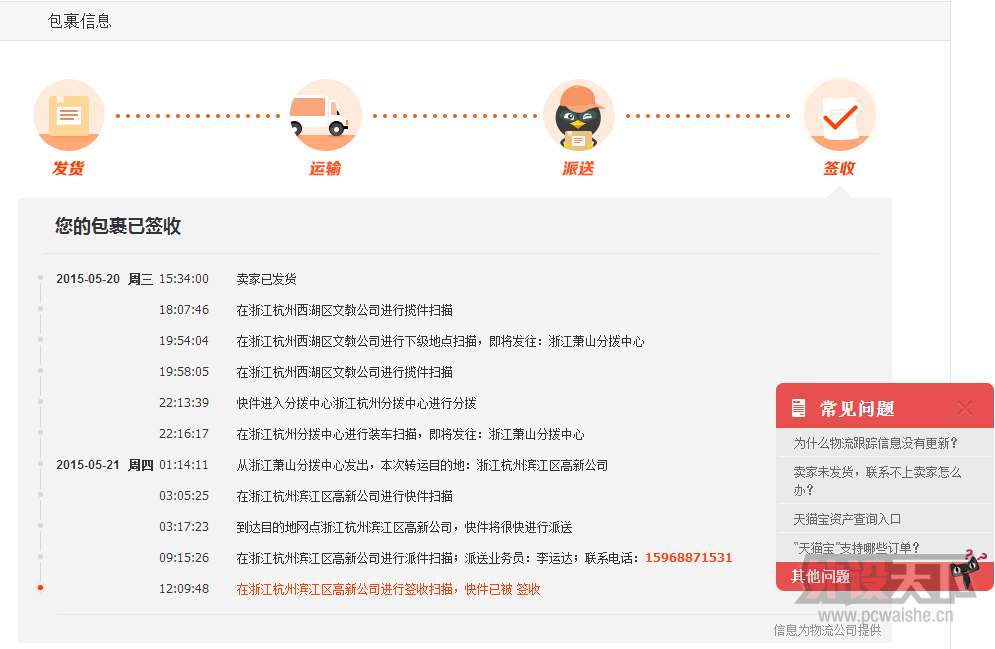
Task: Click the Tmall cat mascot icon
Action: [x=967, y=568]
